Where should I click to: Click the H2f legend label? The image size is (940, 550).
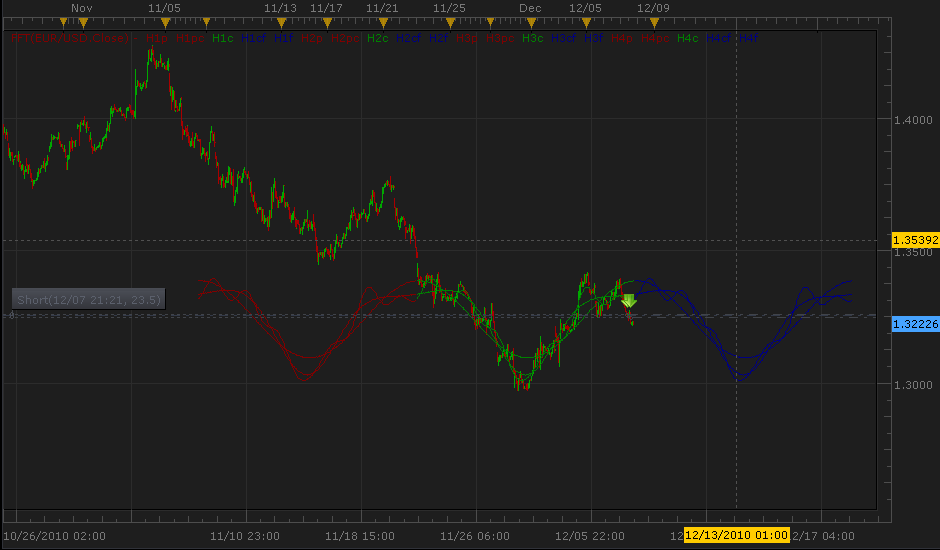tap(439, 38)
